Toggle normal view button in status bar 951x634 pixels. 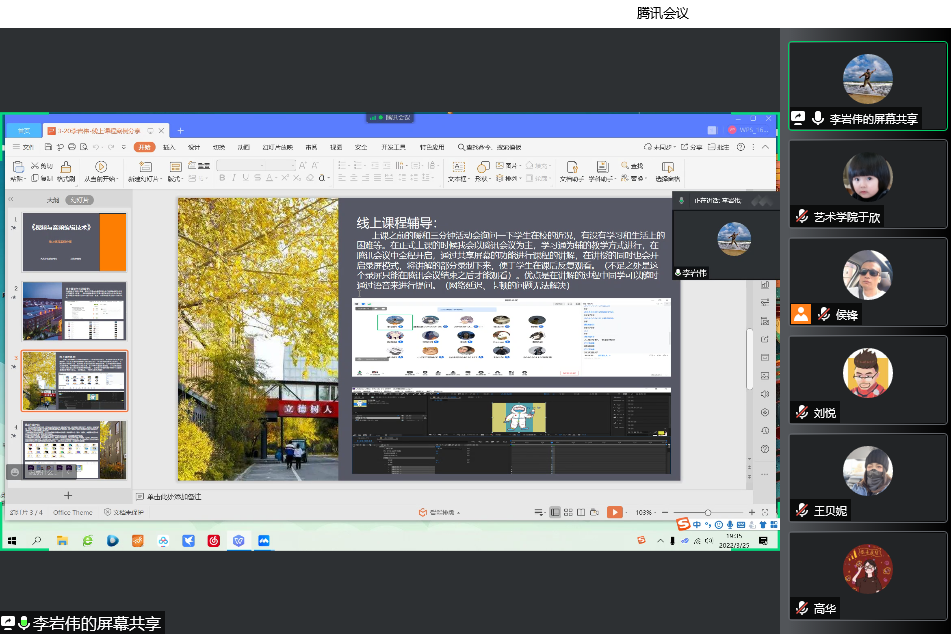click(x=555, y=512)
